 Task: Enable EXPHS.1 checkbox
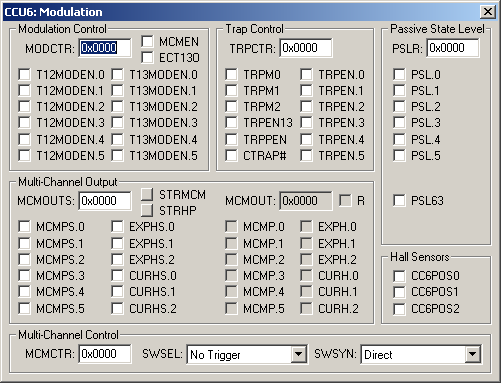coord(117,243)
